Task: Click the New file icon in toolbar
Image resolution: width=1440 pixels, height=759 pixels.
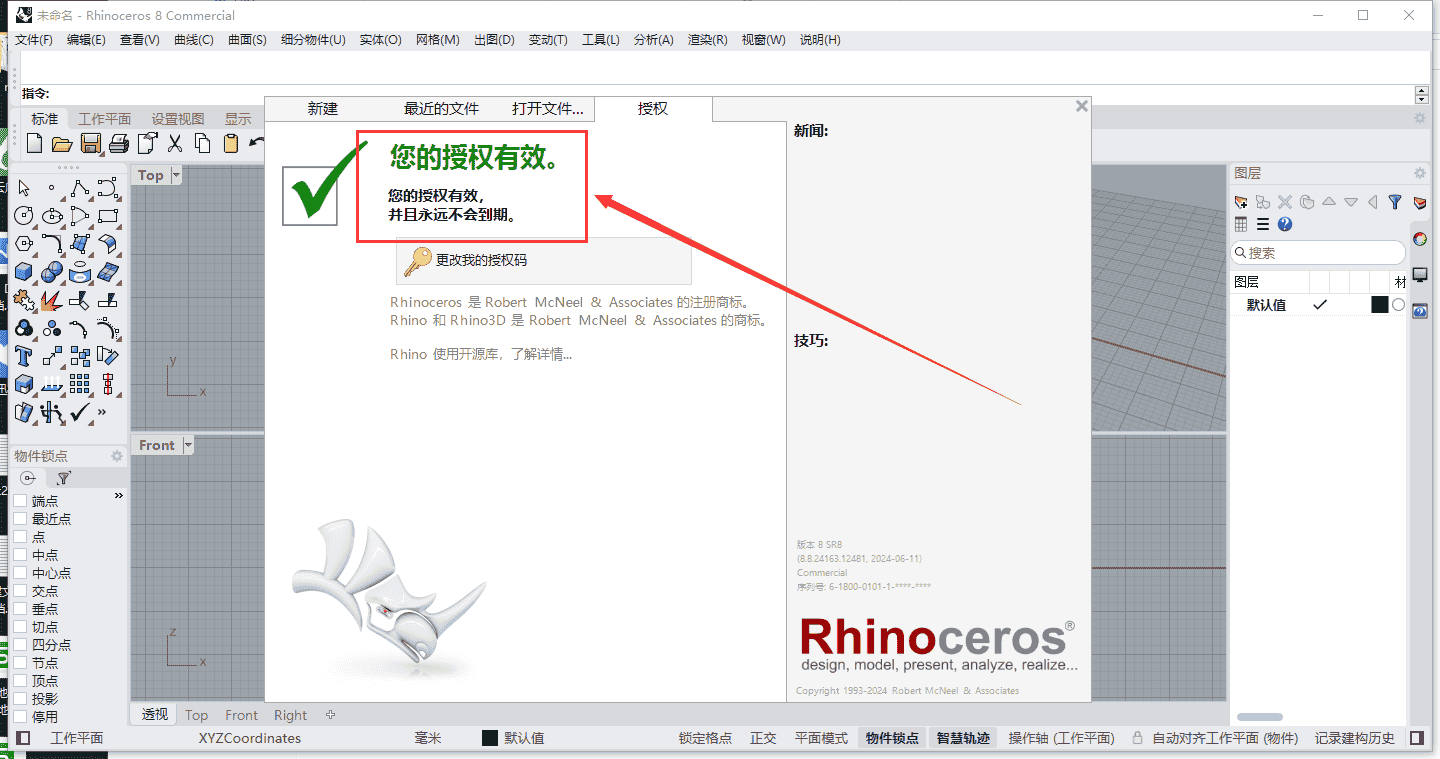Action: coord(34,143)
